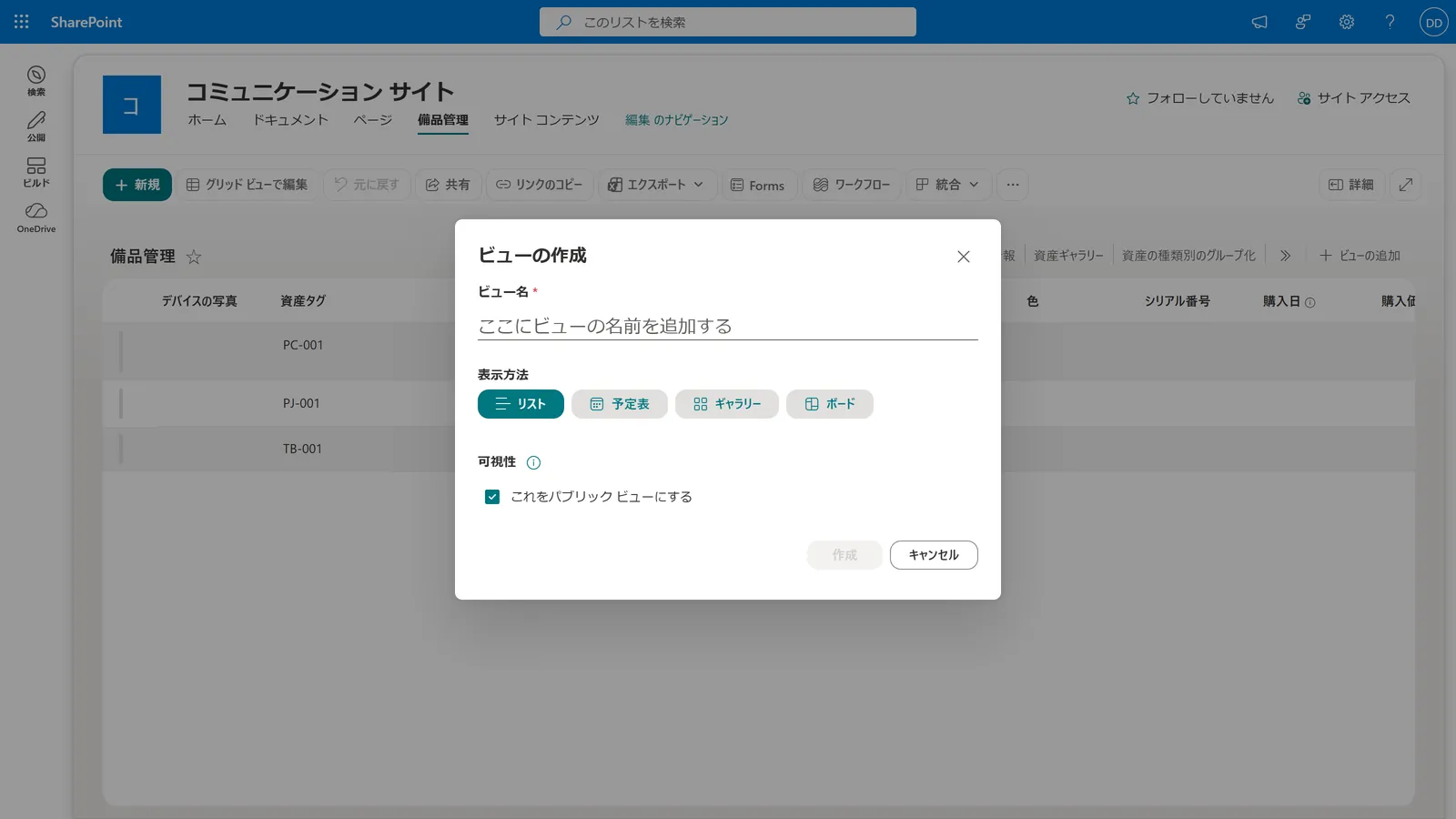1456x819 pixels.
Task: Open the ドキュメント navigation tab
Action: tap(290, 120)
